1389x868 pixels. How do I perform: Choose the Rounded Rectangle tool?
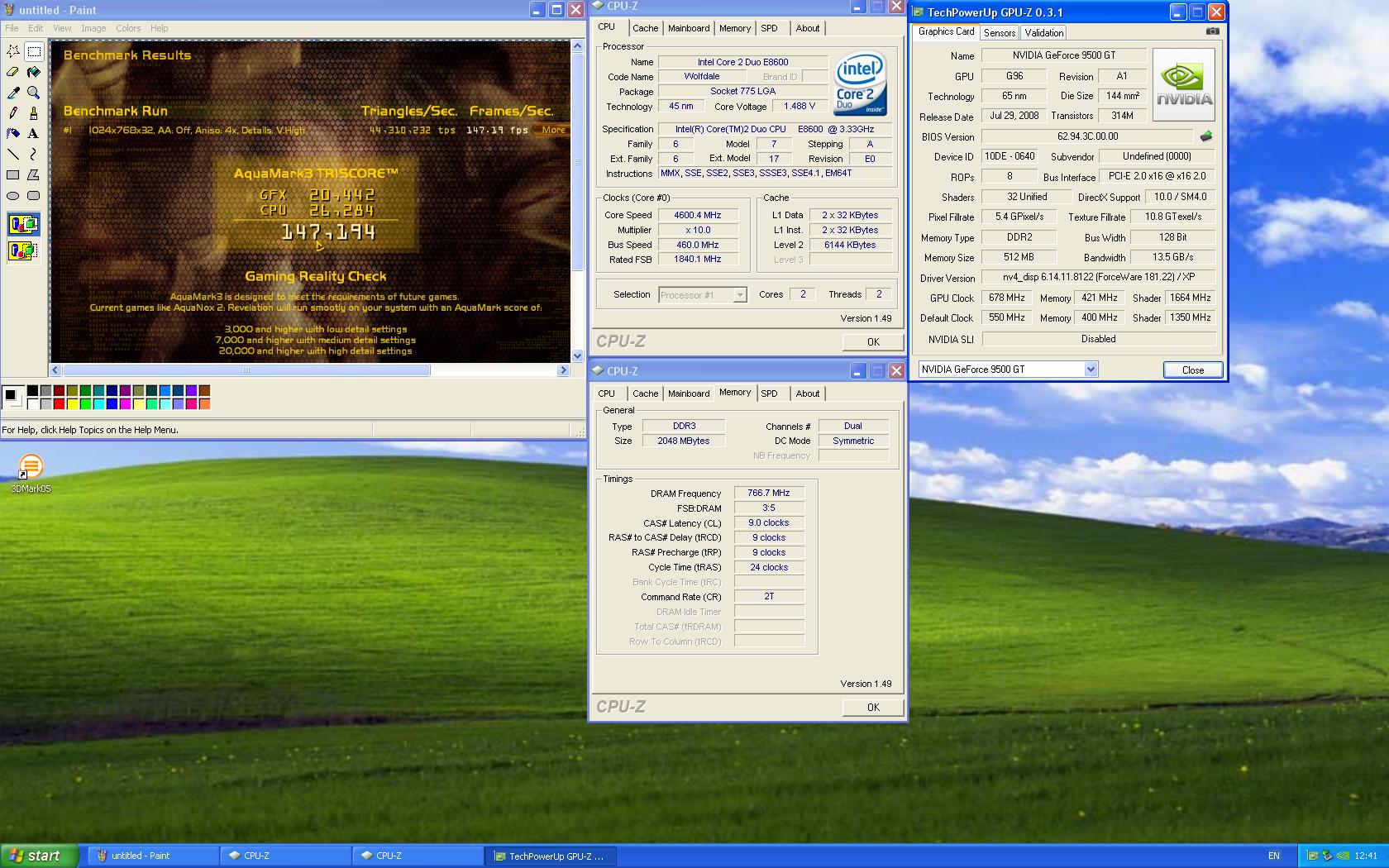point(34,196)
